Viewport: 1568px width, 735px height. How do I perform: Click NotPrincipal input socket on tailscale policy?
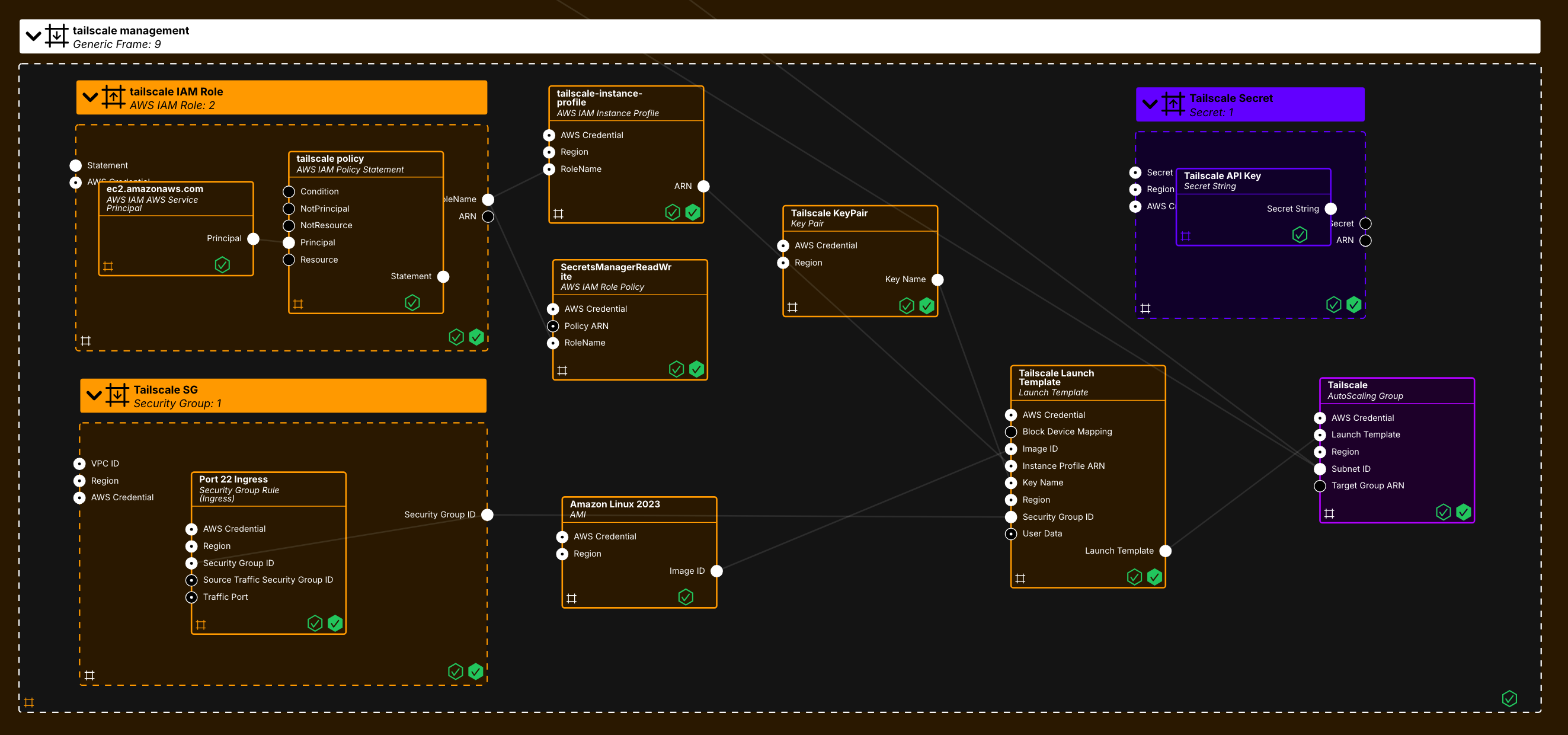[289, 209]
